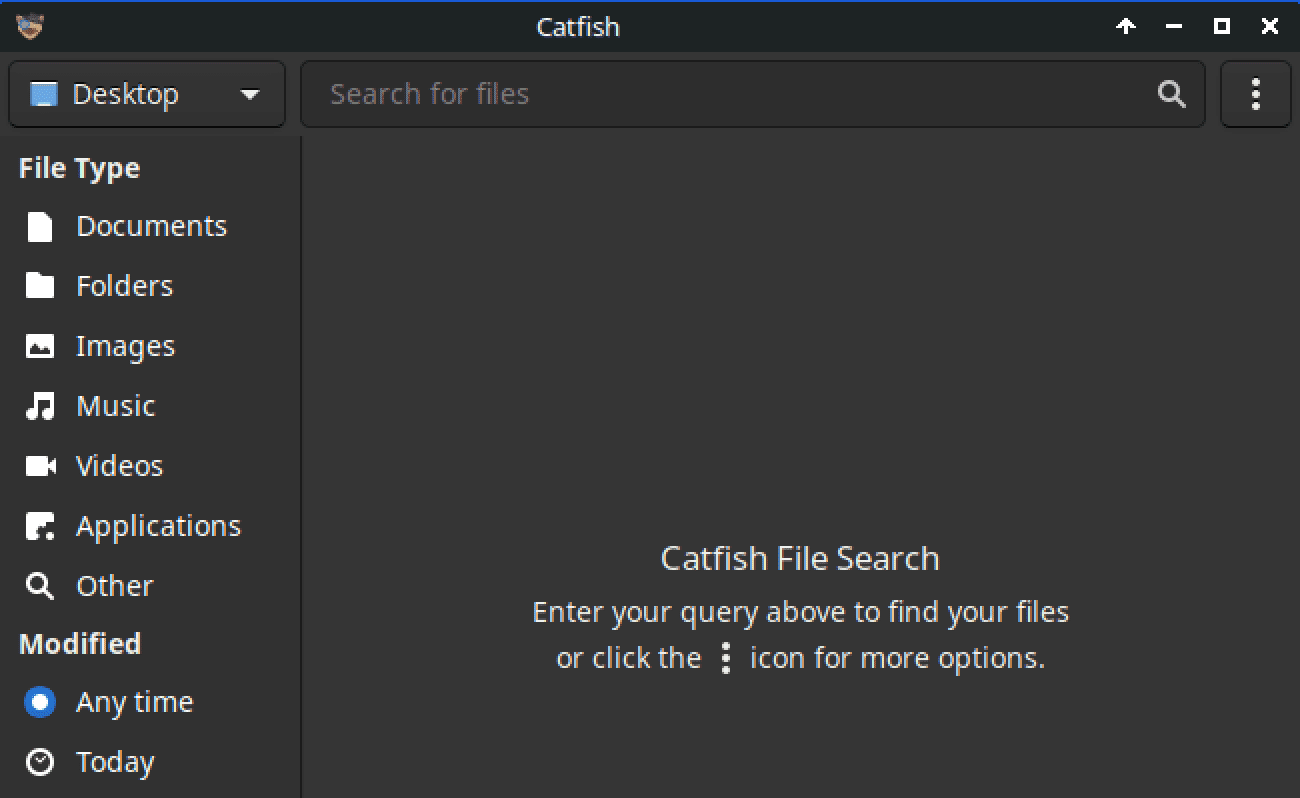Filter by Images file type
Image resolution: width=1300 pixels, height=798 pixels.
click(x=150, y=346)
